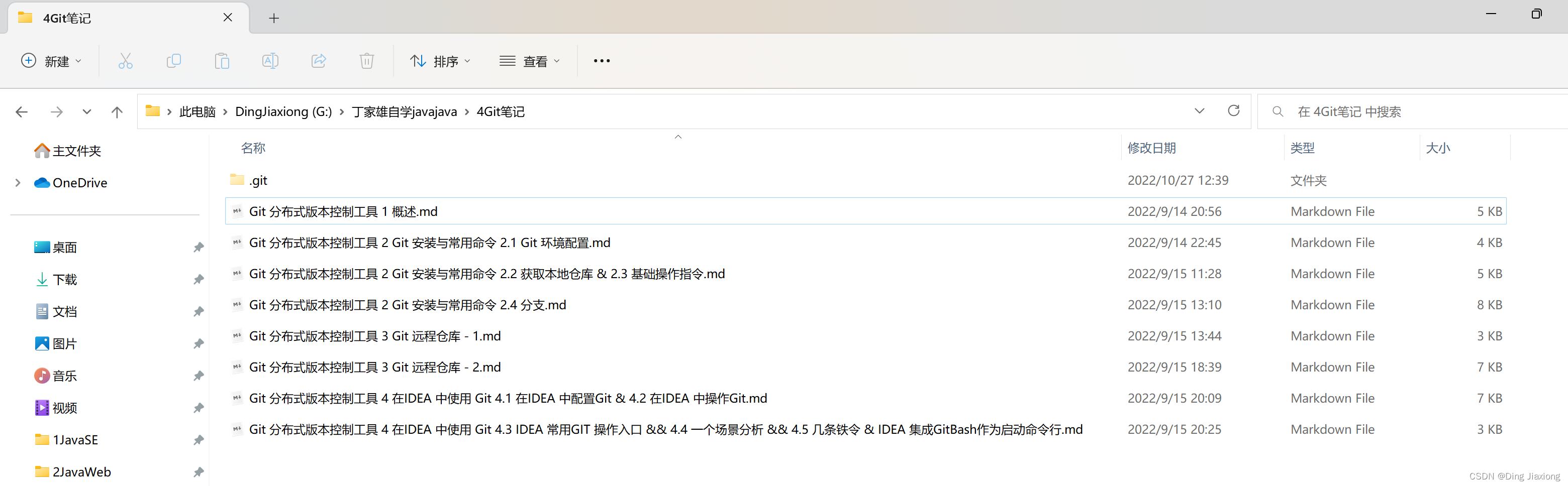This screenshot has width=1568, height=486.
Task: Select file ending '2.1 Git 环境配置.md'
Action: pyautogui.click(x=430, y=242)
